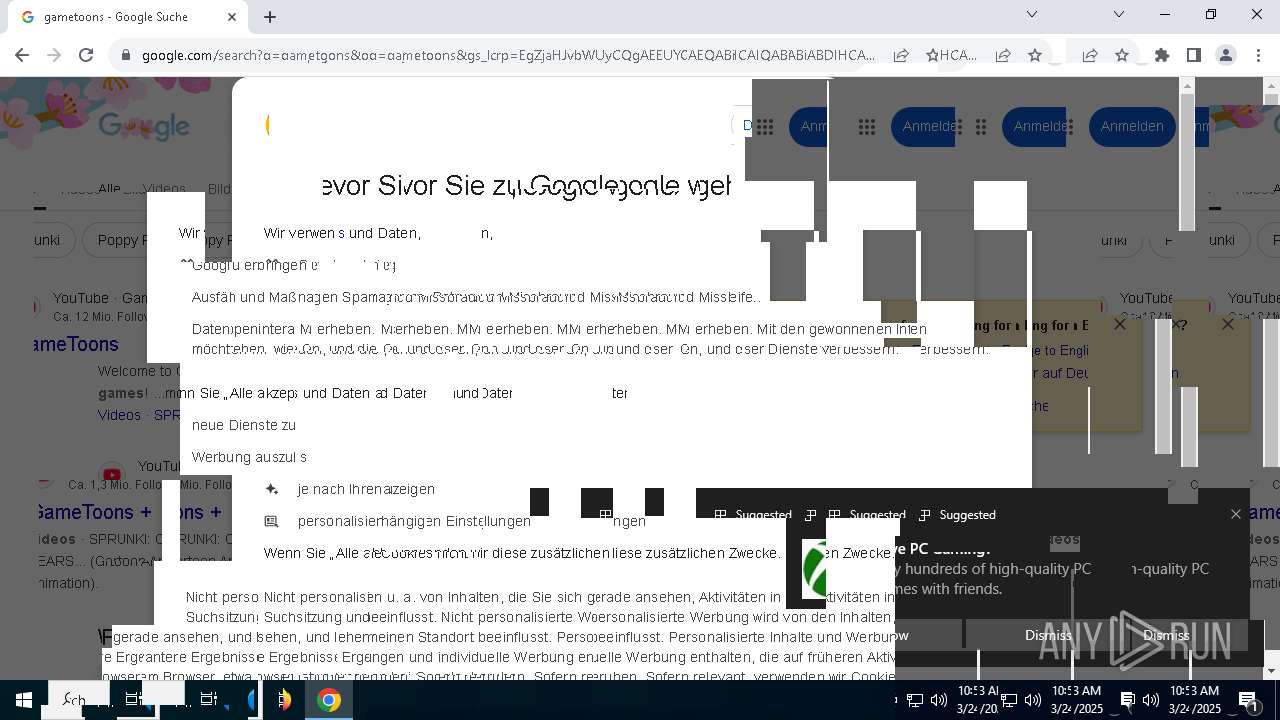
Task: Open the 'Bild' search tab
Action: pos(219,189)
